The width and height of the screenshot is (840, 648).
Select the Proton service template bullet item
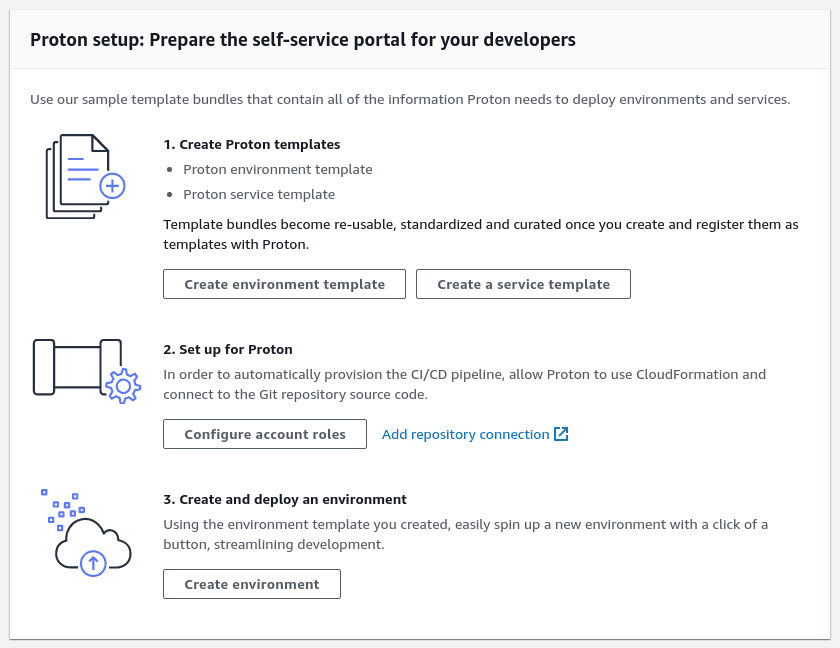pos(259,194)
